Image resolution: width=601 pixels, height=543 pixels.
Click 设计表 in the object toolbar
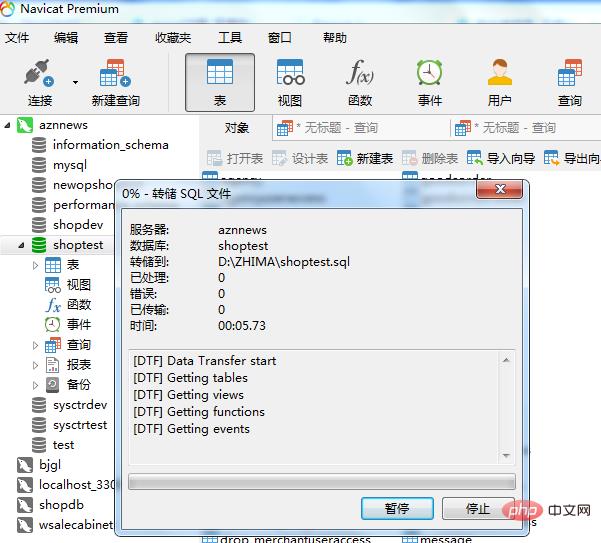pos(300,158)
